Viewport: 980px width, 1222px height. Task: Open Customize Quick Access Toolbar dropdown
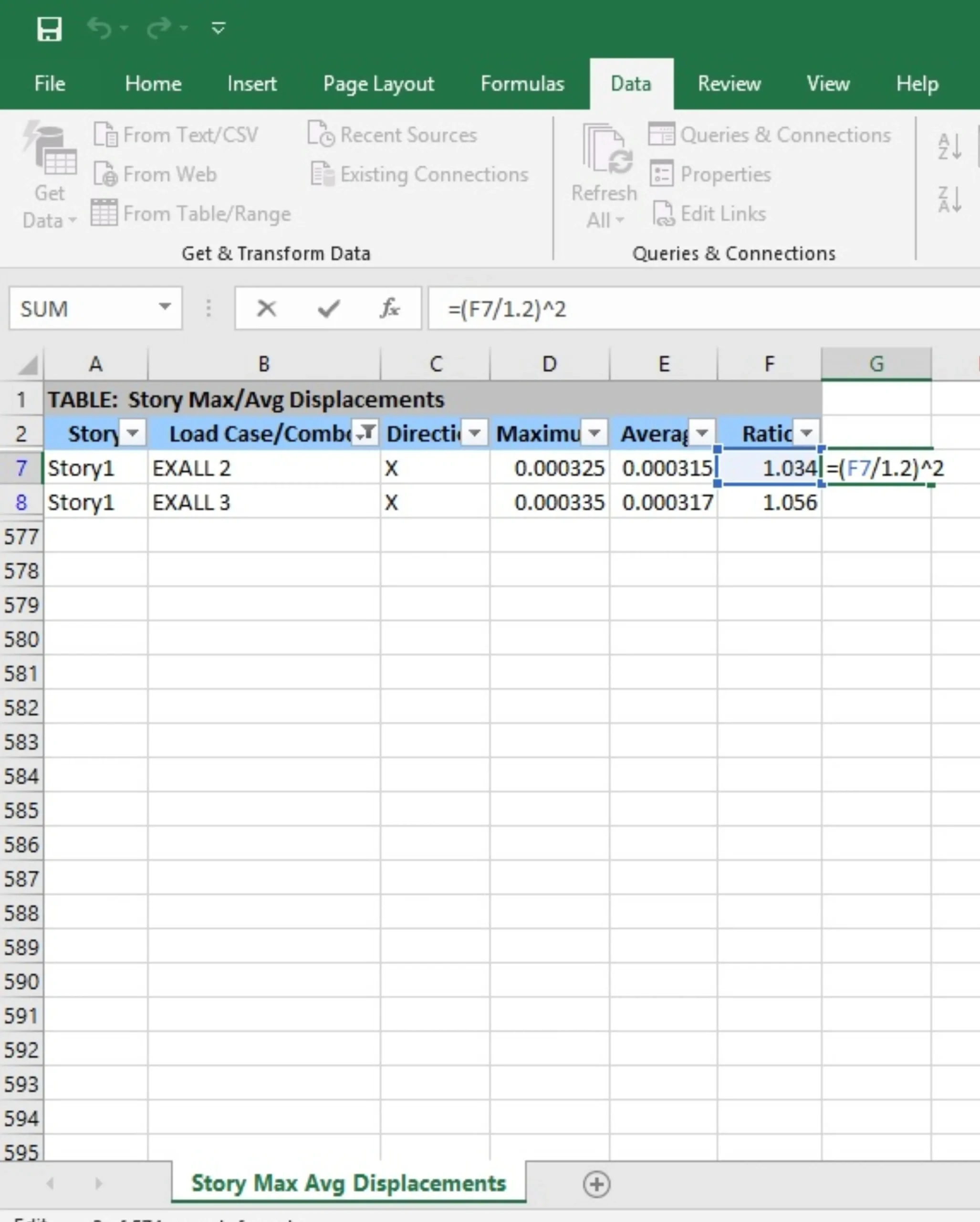219,28
